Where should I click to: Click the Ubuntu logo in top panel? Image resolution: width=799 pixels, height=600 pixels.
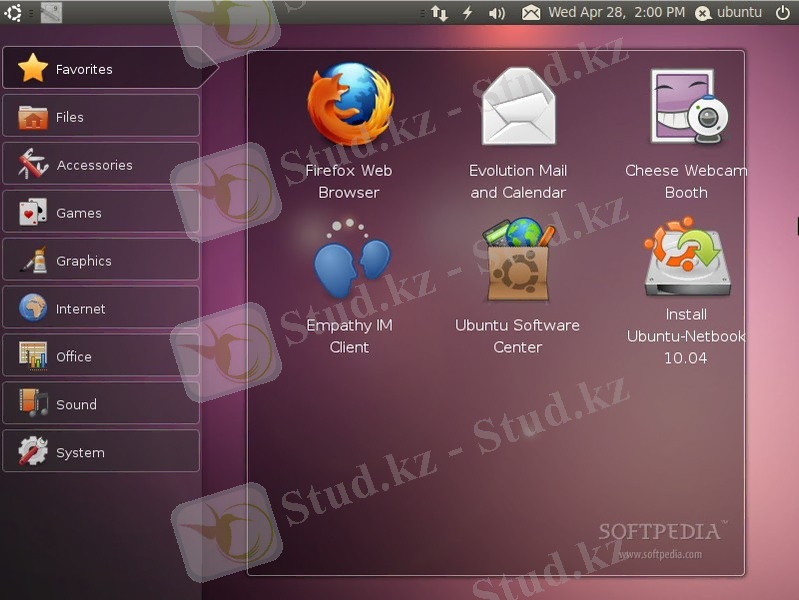(x=13, y=12)
